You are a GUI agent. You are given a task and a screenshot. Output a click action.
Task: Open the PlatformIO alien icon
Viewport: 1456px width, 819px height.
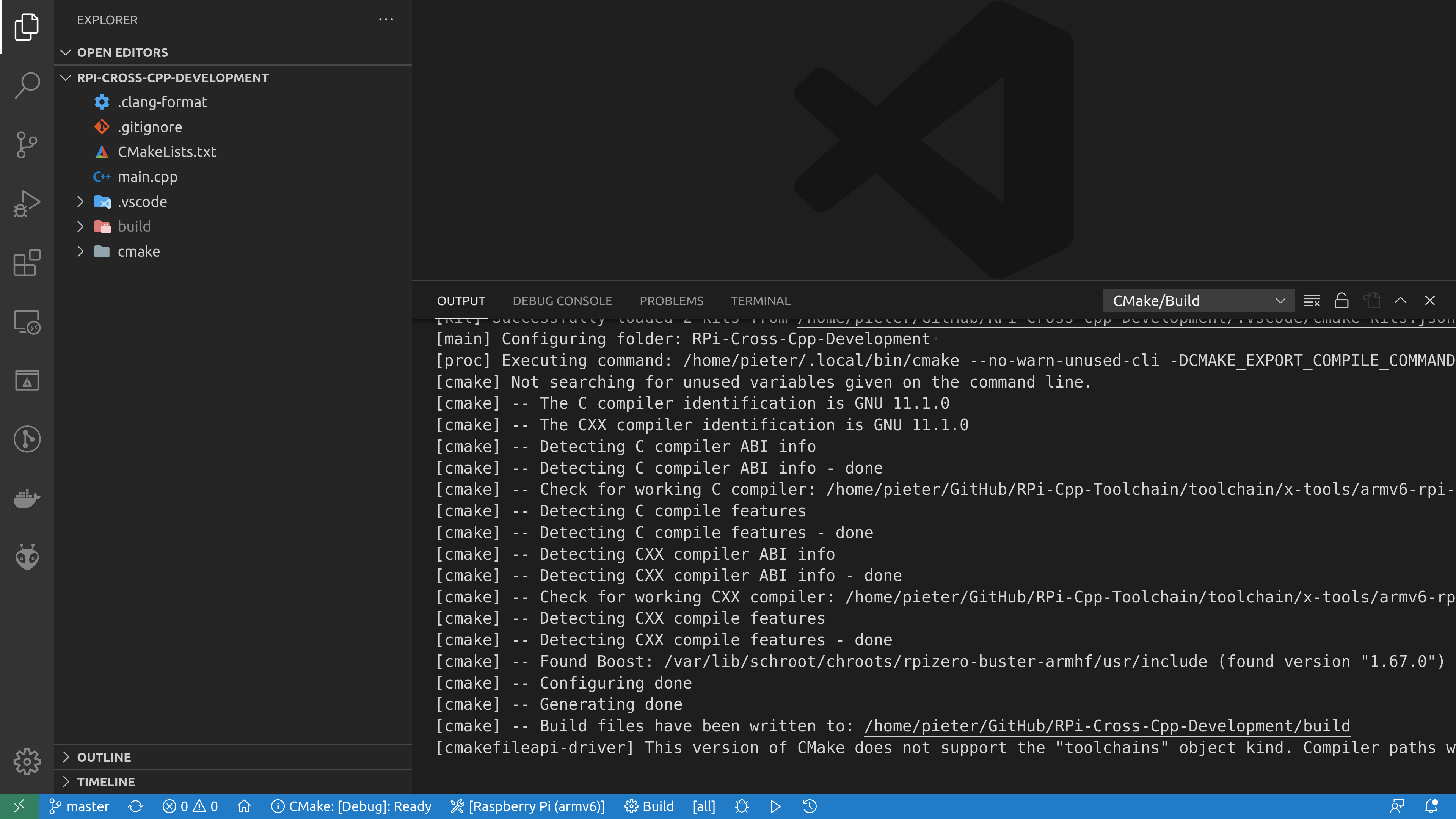(27, 557)
